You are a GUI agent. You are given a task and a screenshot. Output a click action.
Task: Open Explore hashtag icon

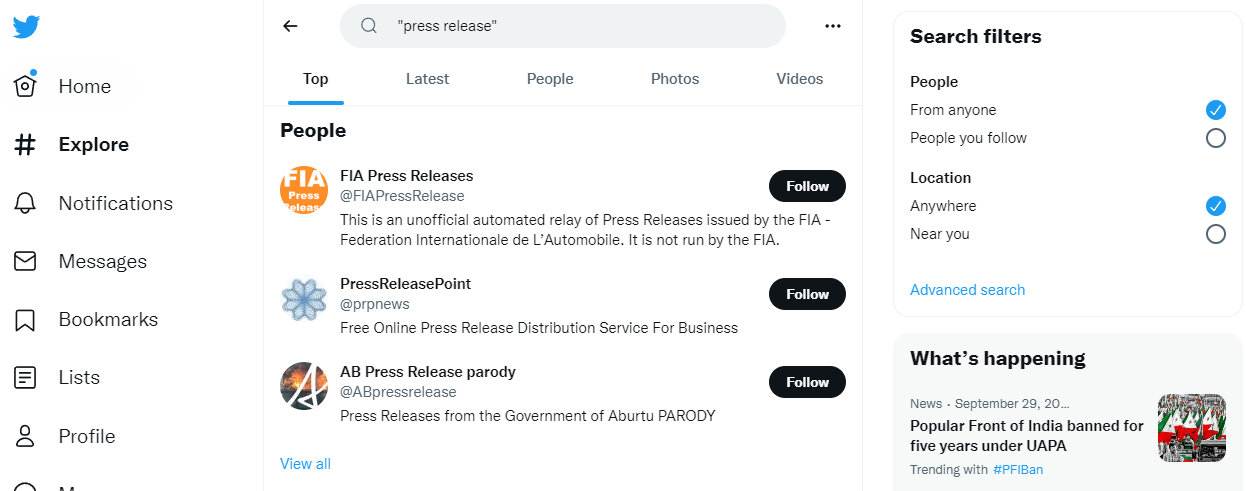coord(25,145)
